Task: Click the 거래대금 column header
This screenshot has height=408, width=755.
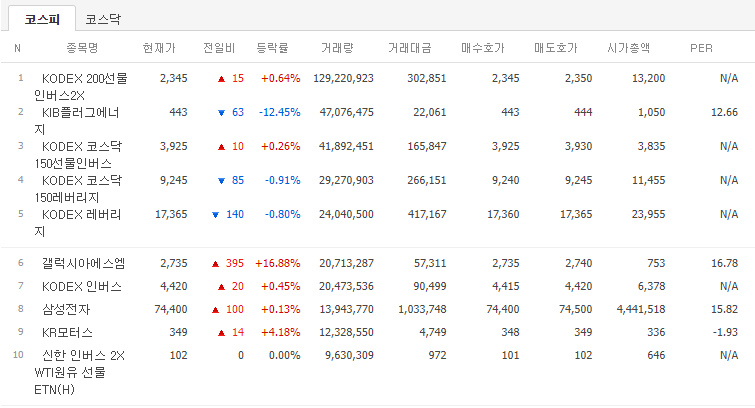Action: 410,48
